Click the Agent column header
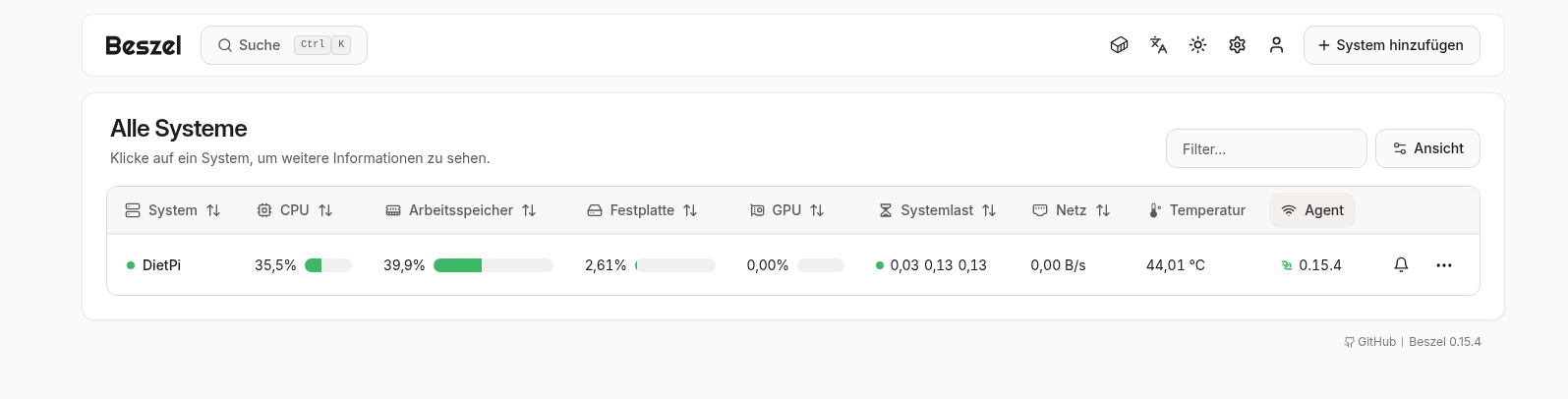The height and width of the screenshot is (399, 1568). 1312,210
